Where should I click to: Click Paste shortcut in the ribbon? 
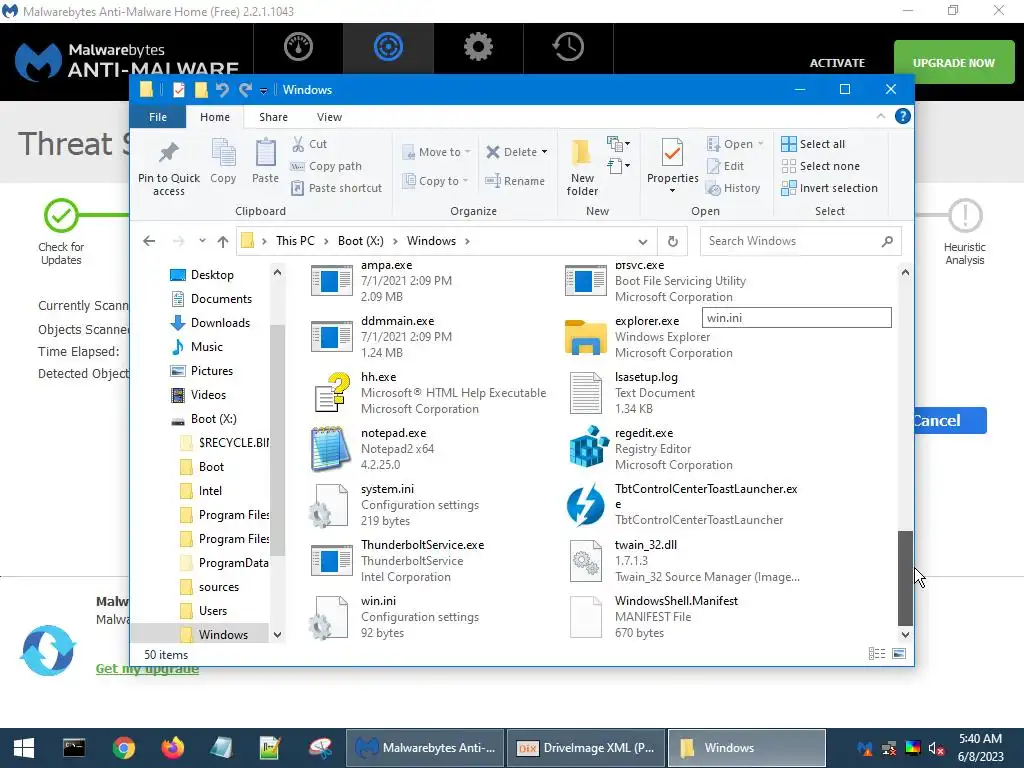coord(336,188)
